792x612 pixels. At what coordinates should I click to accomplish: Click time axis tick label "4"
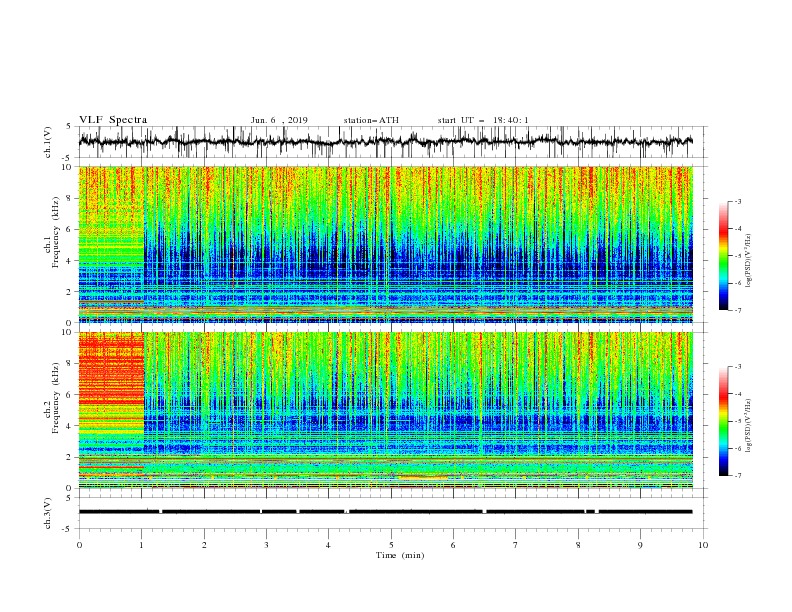[328, 545]
